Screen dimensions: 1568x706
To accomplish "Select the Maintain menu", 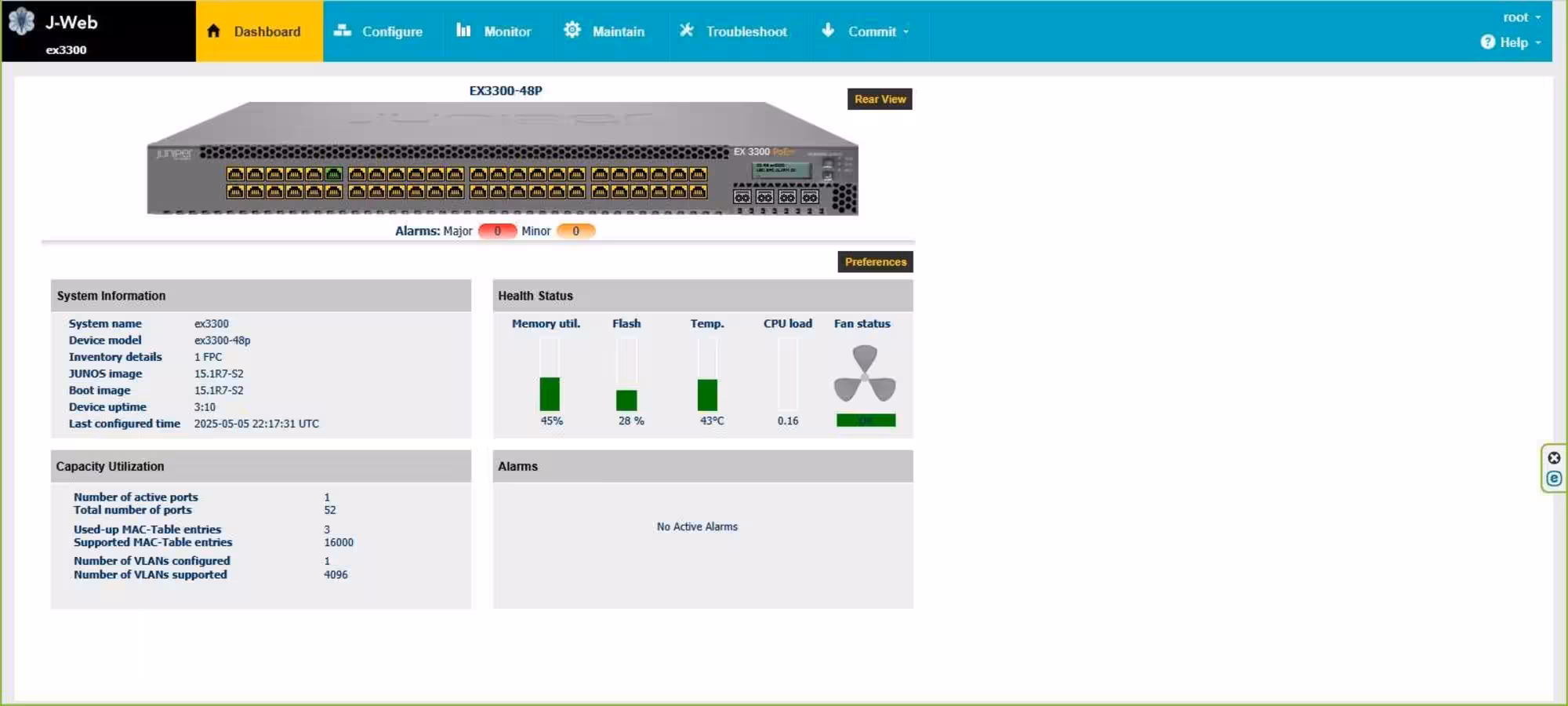I will click(x=604, y=31).
